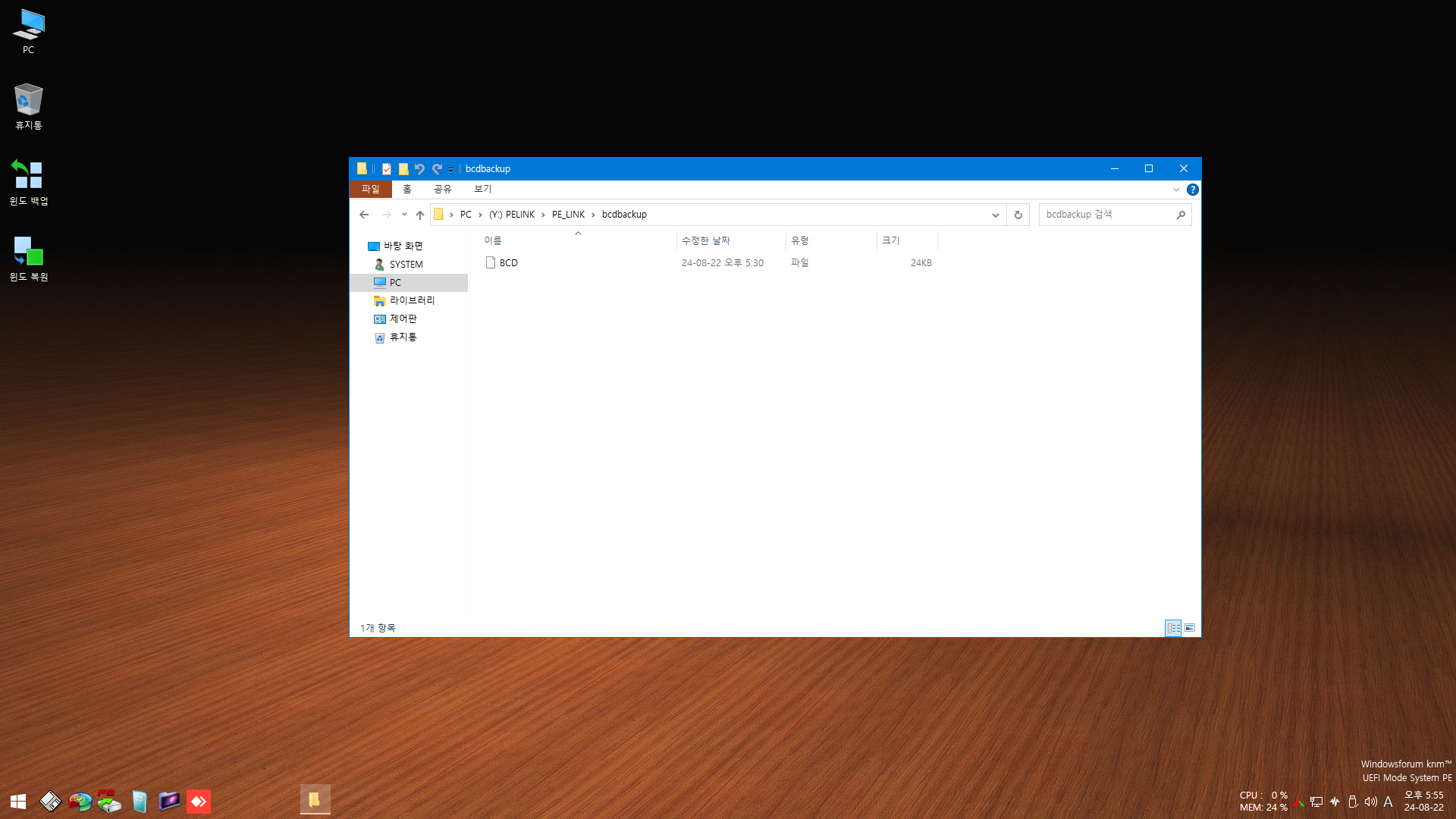Click the PC breadcrumb in address bar

tap(466, 215)
